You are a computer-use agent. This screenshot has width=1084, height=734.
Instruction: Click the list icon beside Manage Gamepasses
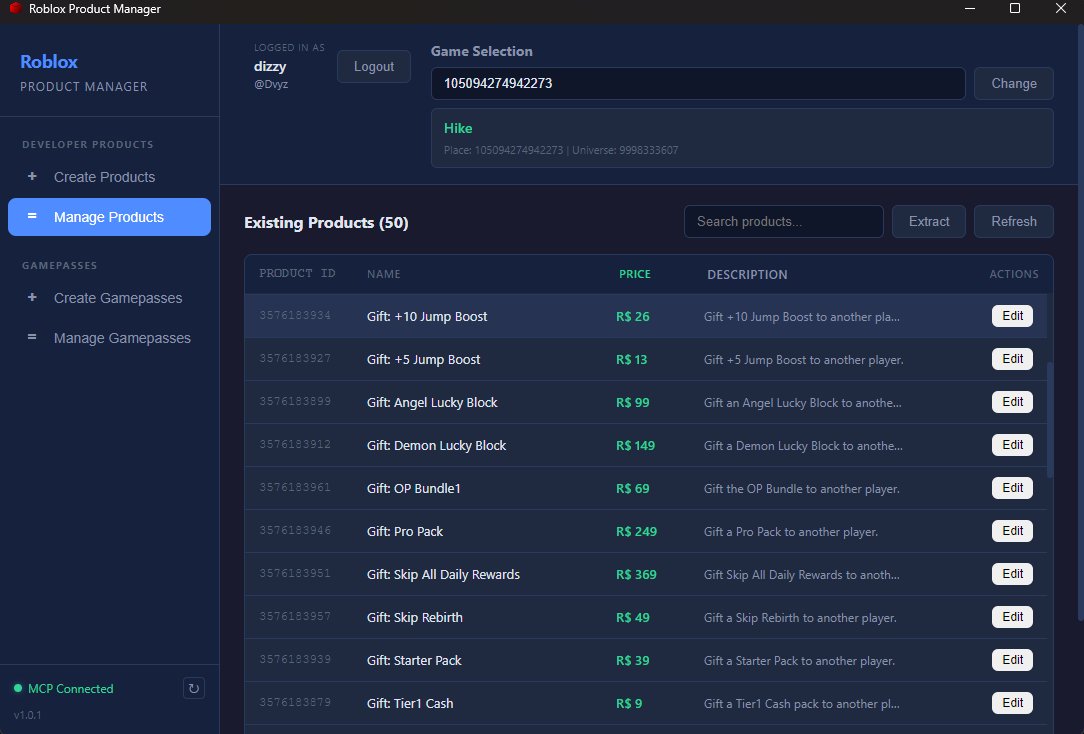pyautogui.click(x=32, y=337)
